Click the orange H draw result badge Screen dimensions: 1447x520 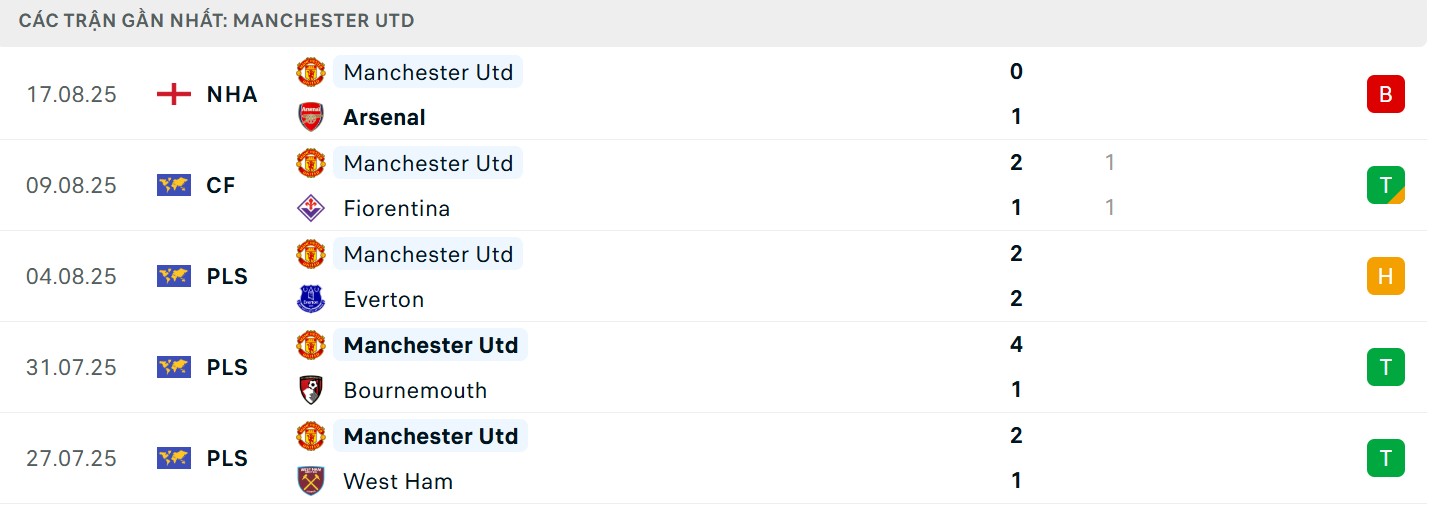(1385, 276)
